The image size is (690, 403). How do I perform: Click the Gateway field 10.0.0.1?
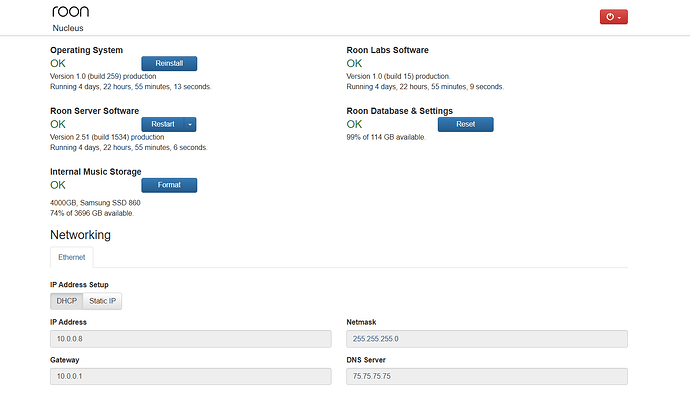(x=191, y=377)
